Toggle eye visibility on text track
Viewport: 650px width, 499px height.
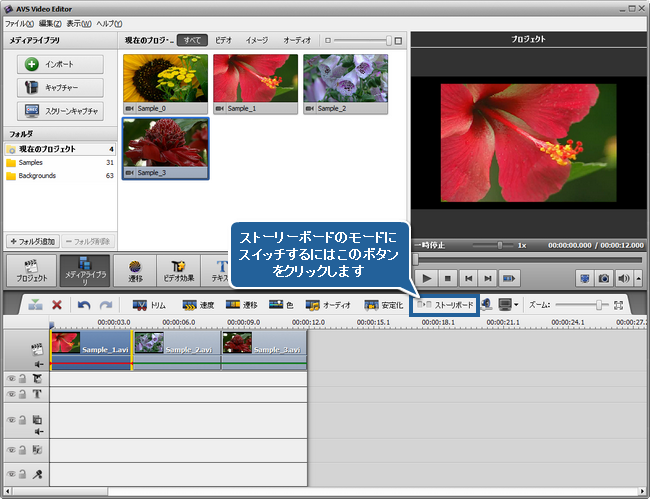tap(10, 394)
